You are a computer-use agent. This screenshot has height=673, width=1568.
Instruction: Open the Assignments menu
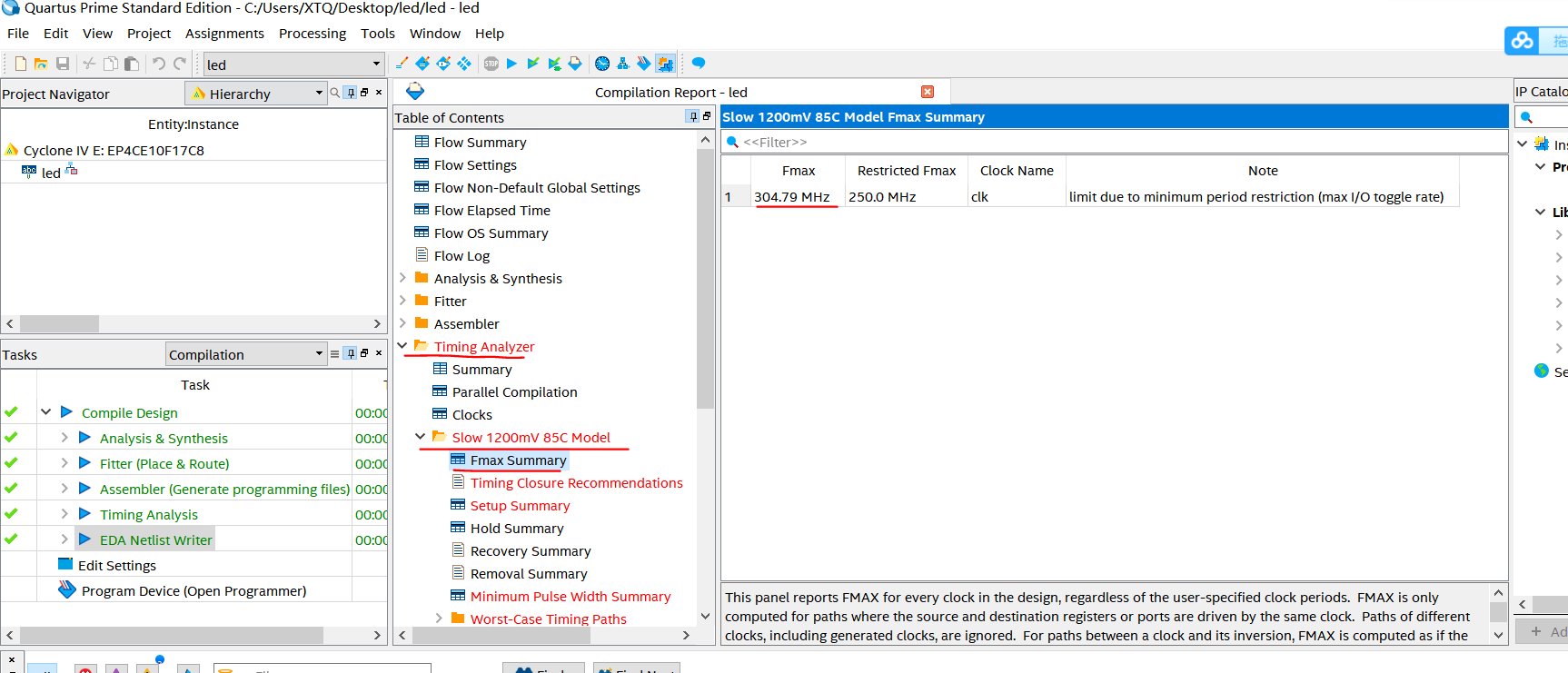tap(224, 34)
